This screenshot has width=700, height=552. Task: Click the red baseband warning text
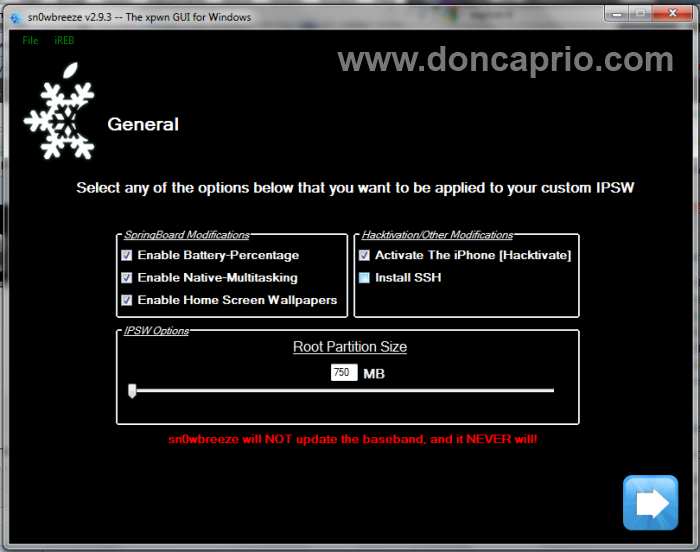coord(353,439)
